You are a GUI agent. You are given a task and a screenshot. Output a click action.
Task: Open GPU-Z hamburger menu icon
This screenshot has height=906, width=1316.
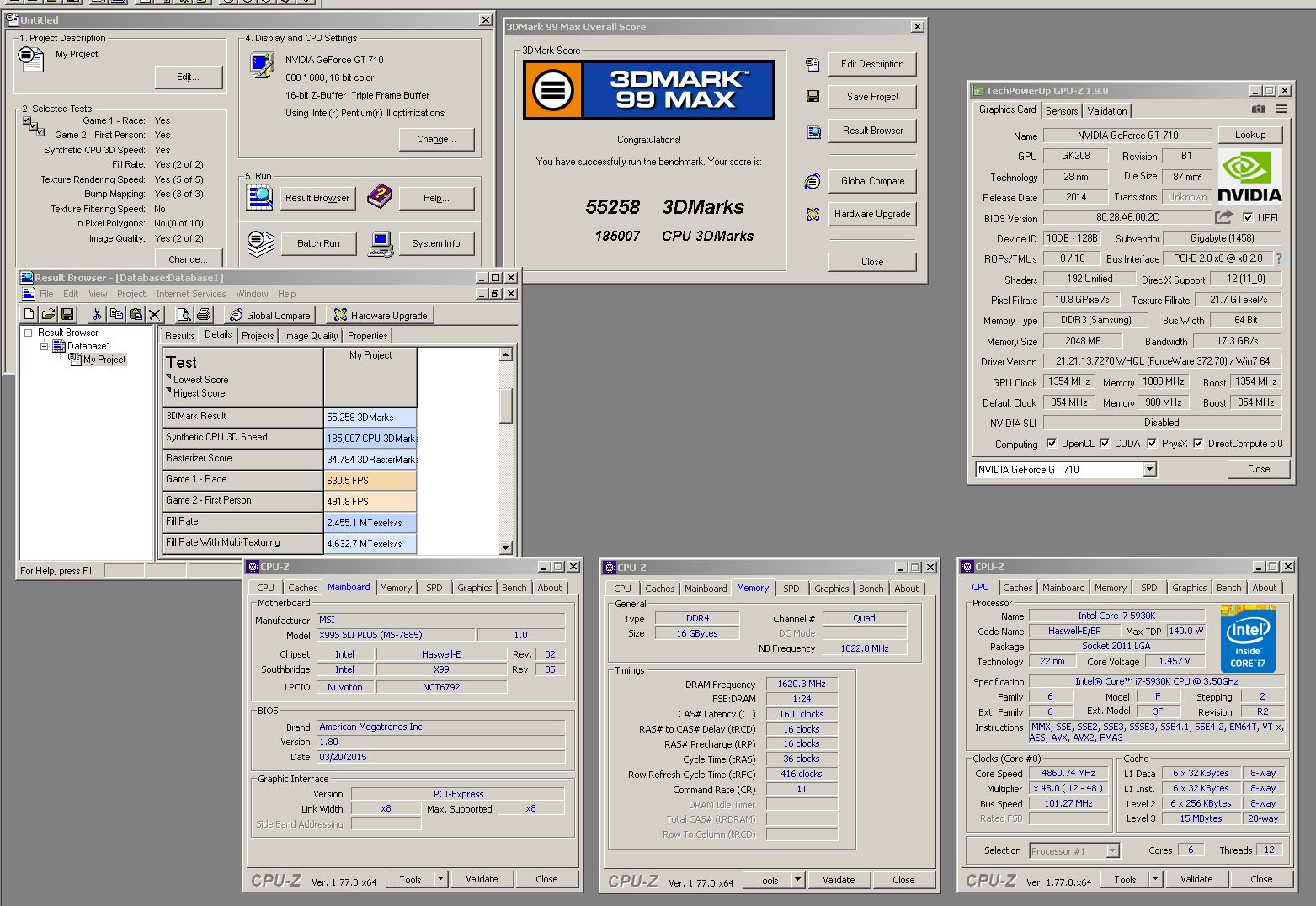(1281, 109)
